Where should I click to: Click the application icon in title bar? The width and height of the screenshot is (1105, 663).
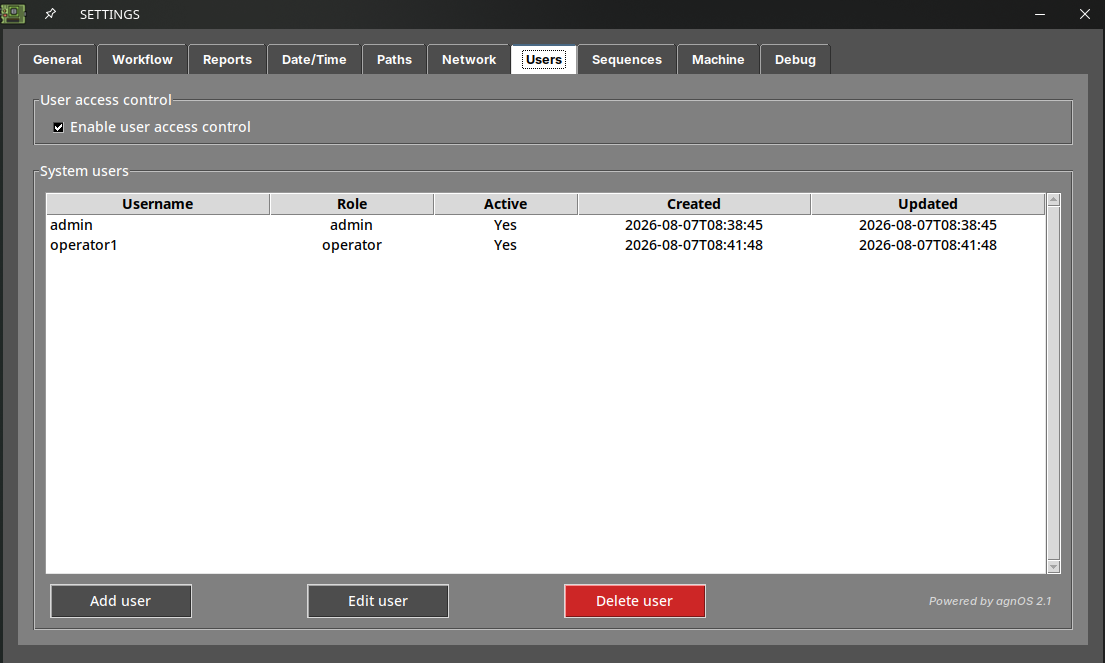coord(13,13)
